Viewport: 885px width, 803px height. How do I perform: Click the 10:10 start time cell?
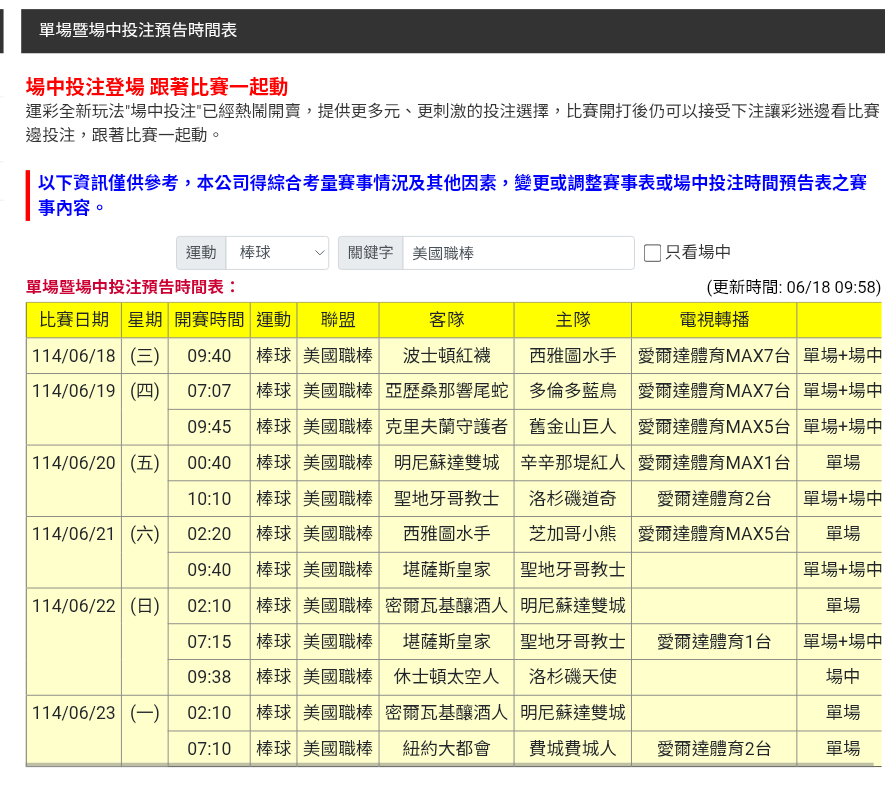[x=209, y=499]
